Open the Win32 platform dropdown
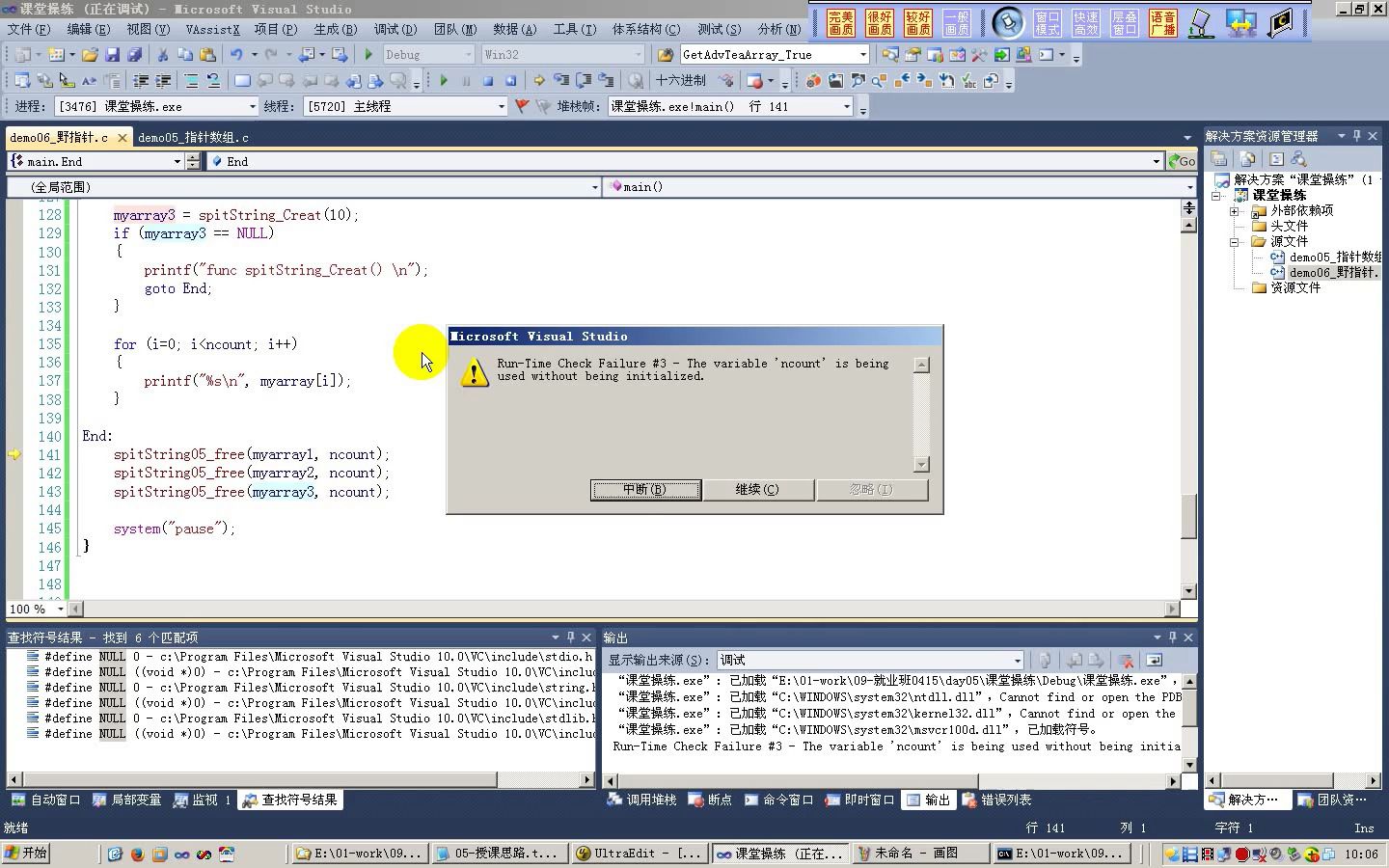This screenshot has height=868, width=1389. pyautogui.click(x=639, y=55)
